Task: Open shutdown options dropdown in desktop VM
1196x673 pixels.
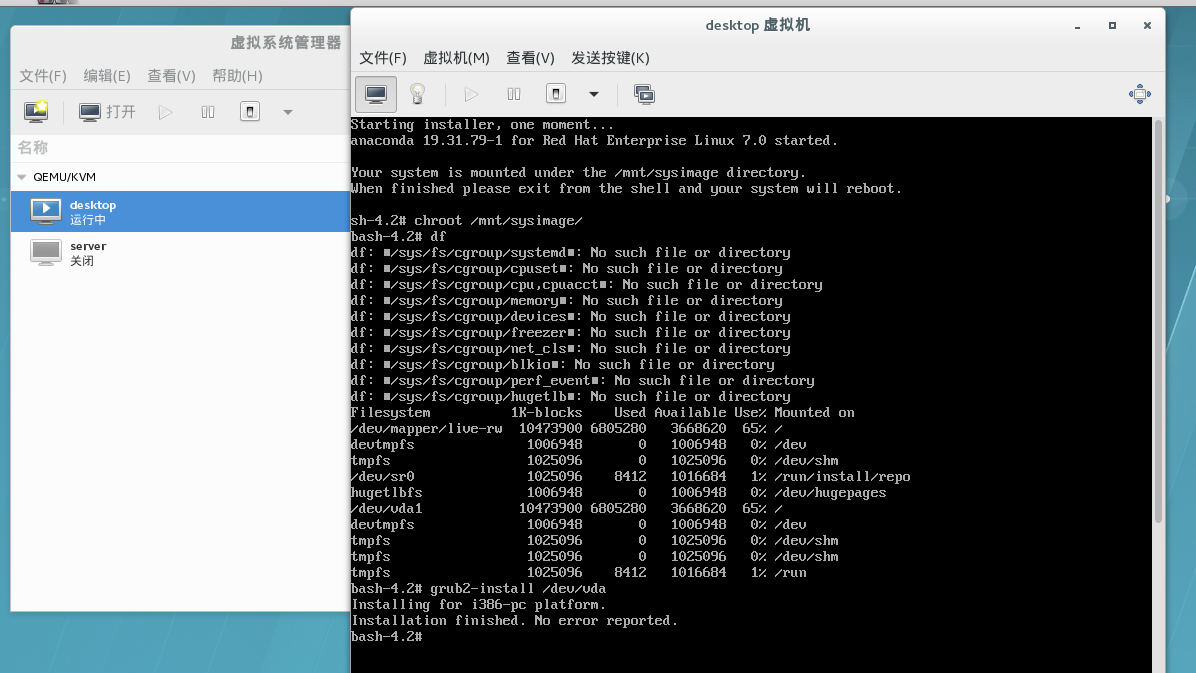Action: click(593, 95)
